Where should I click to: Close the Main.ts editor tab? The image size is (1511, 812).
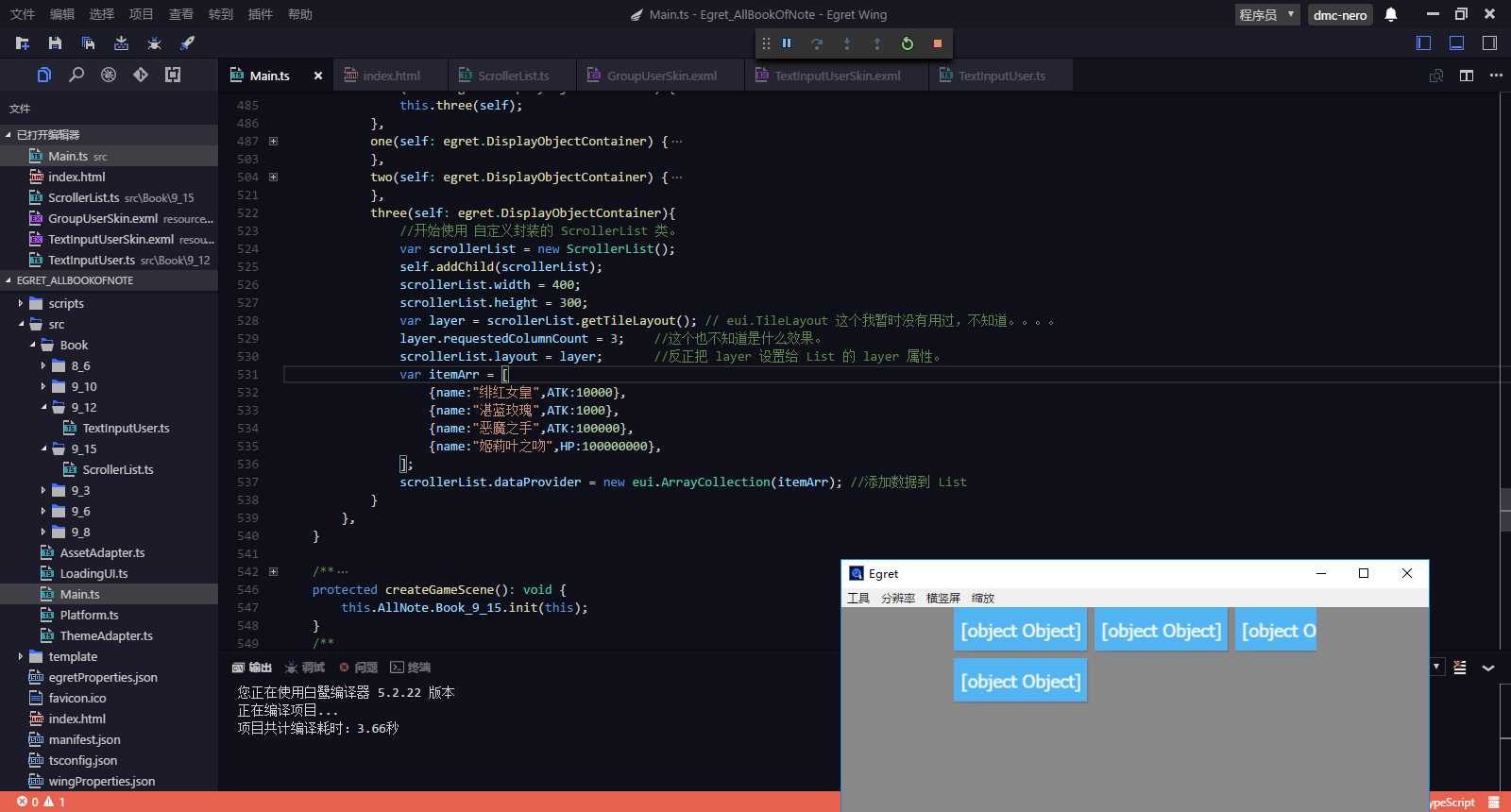pos(318,76)
